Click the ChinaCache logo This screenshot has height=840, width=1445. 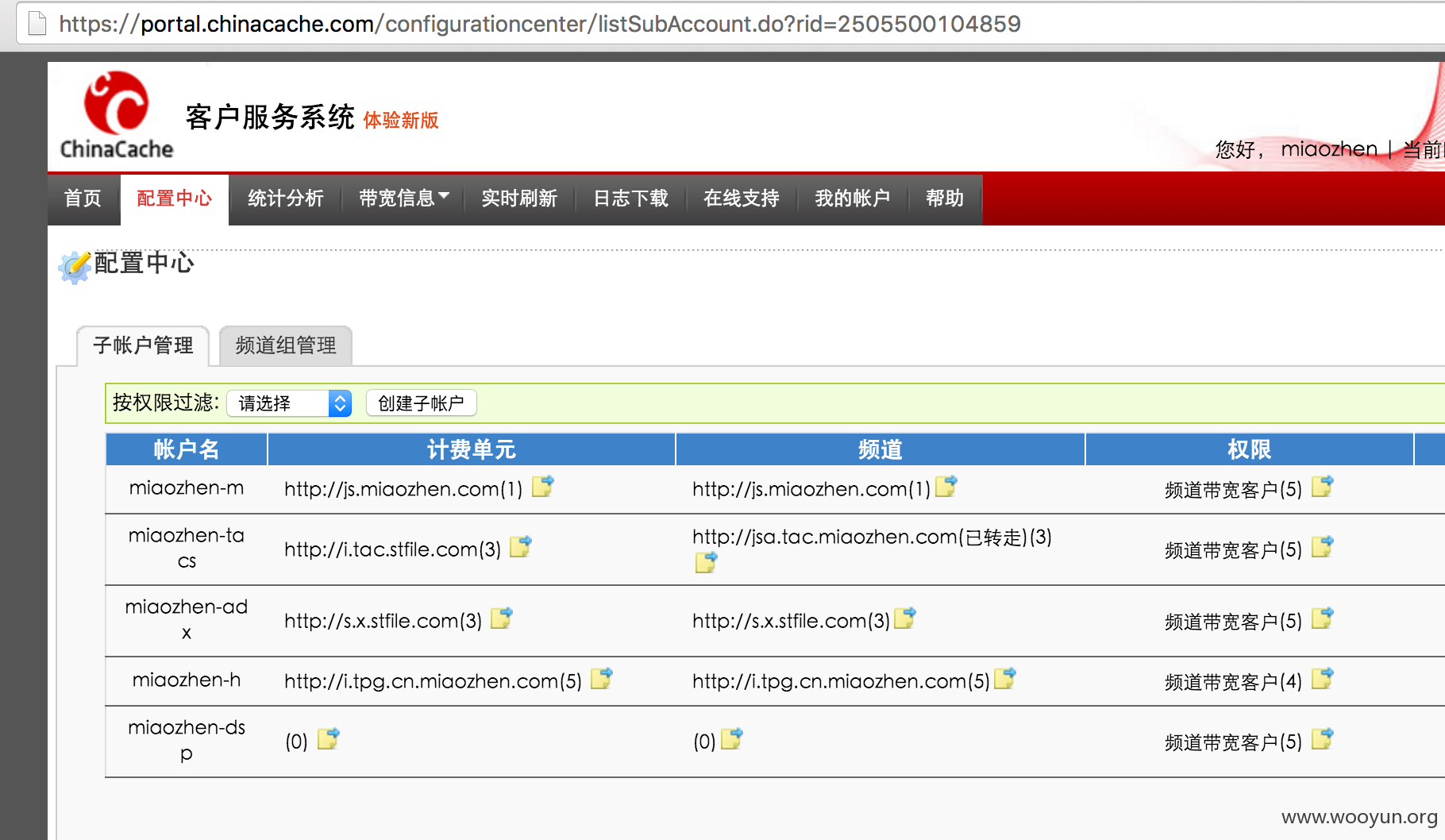[x=117, y=115]
